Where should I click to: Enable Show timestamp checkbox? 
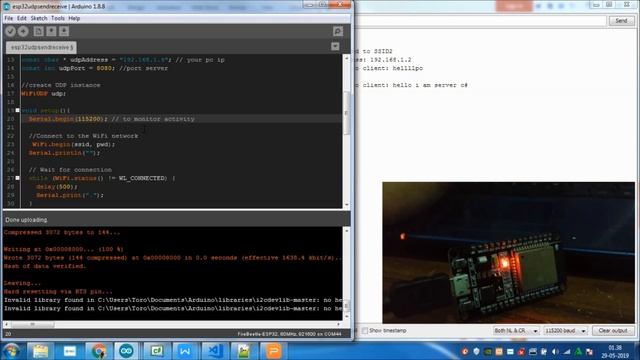(365, 330)
